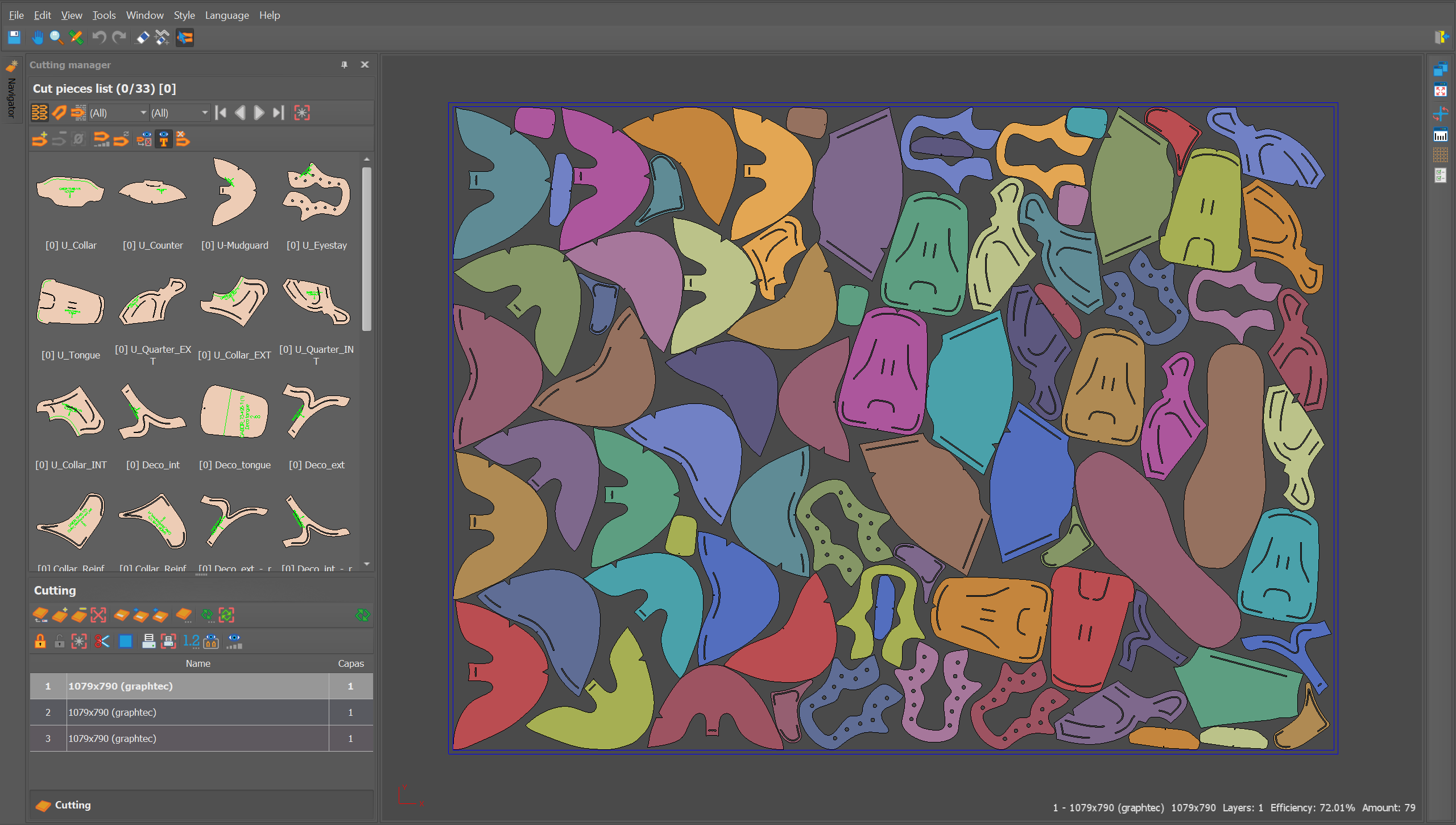
Task: Click the red scissors cut icon
Action: [102, 641]
